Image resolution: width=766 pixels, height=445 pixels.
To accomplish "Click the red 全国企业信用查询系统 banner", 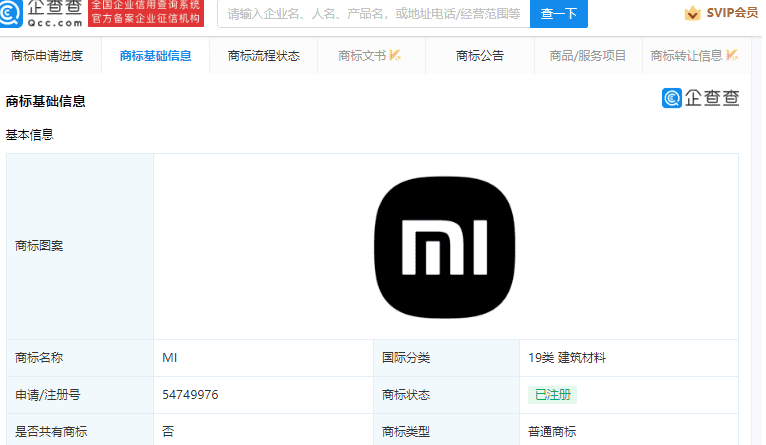I will click(x=146, y=13).
